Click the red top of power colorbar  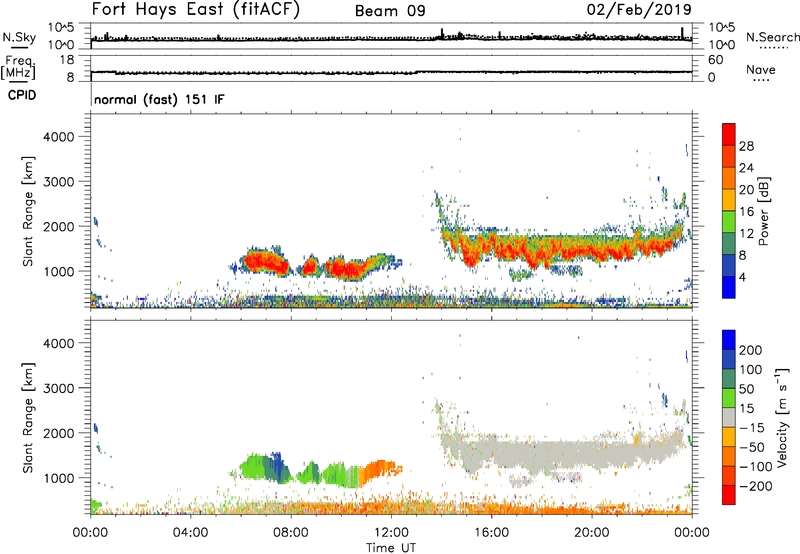pyautogui.click(x=729, y=134)
